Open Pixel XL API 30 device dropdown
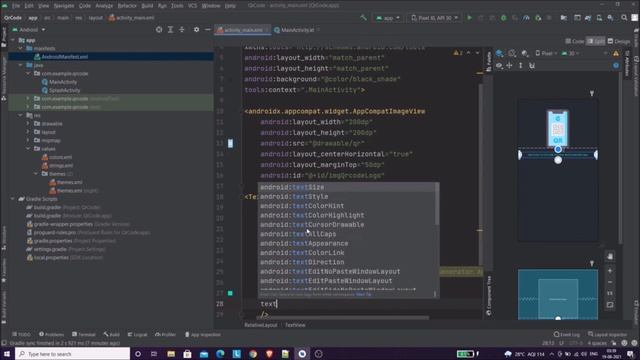 point(434,18)
